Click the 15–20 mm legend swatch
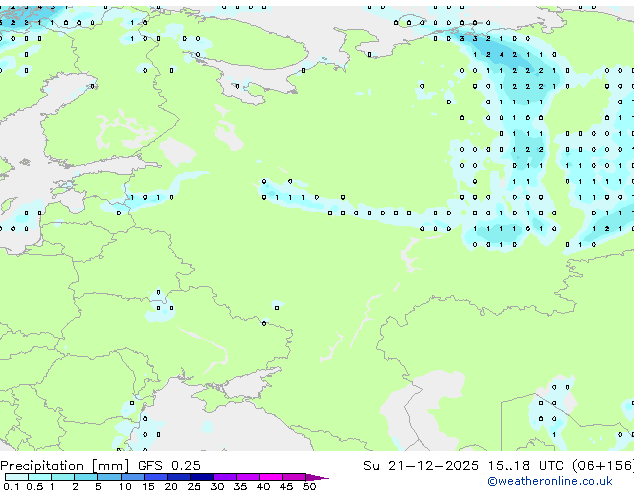Screen dimensions: 634x490 [x=156, y=477]
